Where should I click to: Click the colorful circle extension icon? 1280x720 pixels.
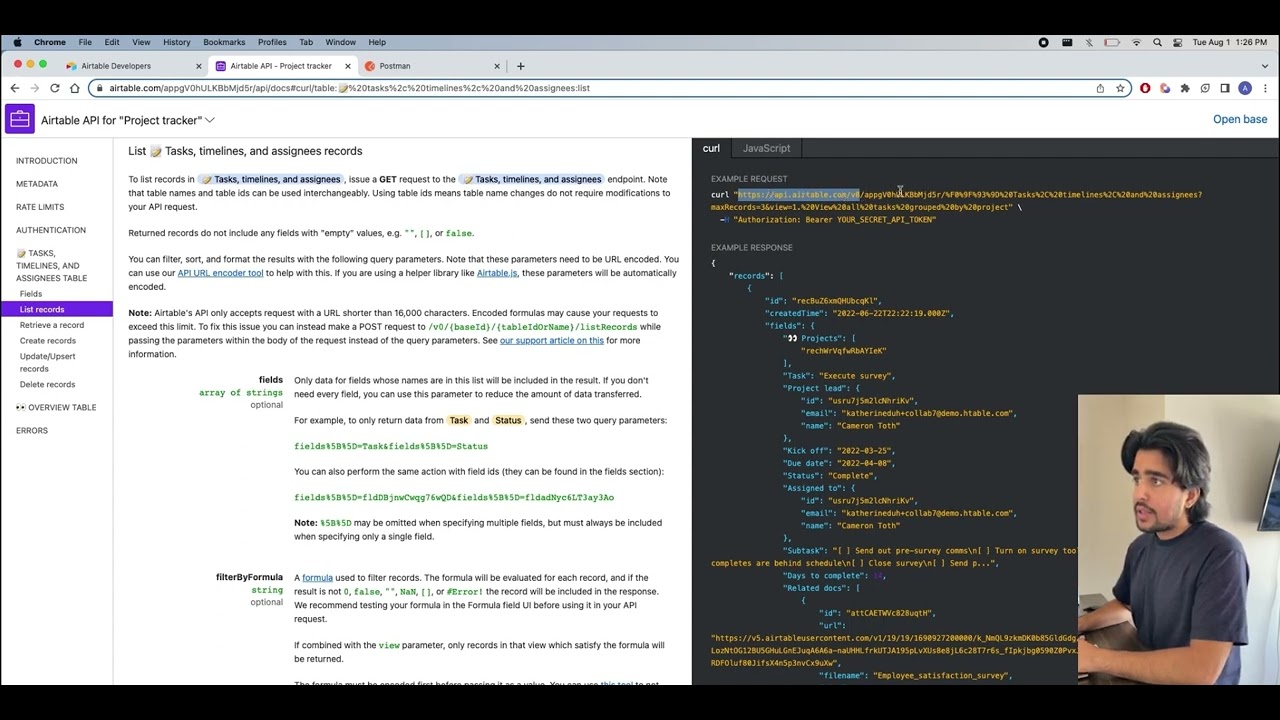(1165, 88)
